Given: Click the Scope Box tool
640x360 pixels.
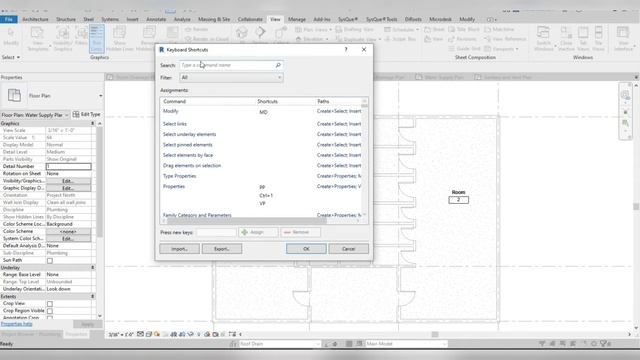Looking at the screenshot, I should pyautogui.click(x=400, y=39).
